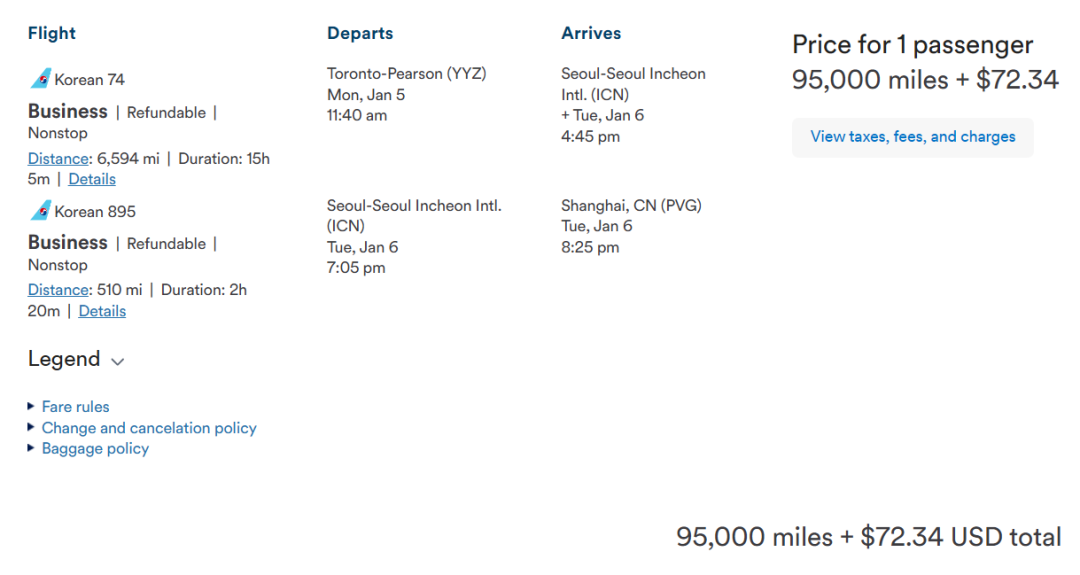
Task: Select the Korean 74 flight number text
Action: point(90,80)
